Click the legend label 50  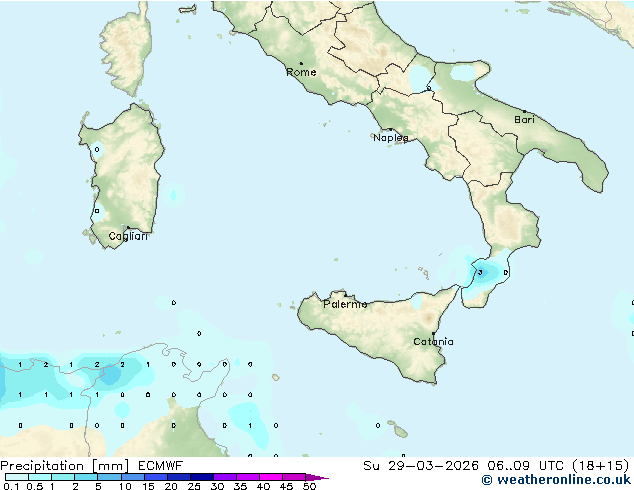pyautogui.click(x=309, y=486)
